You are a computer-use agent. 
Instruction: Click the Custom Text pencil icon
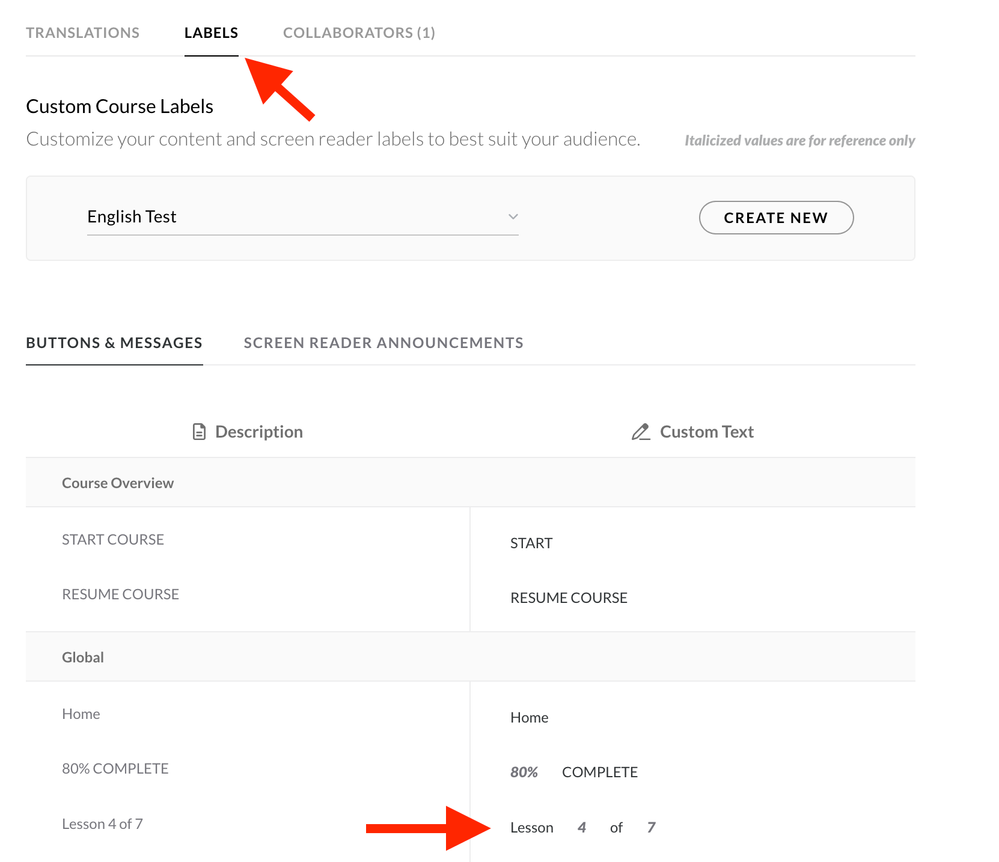(641, 432)
